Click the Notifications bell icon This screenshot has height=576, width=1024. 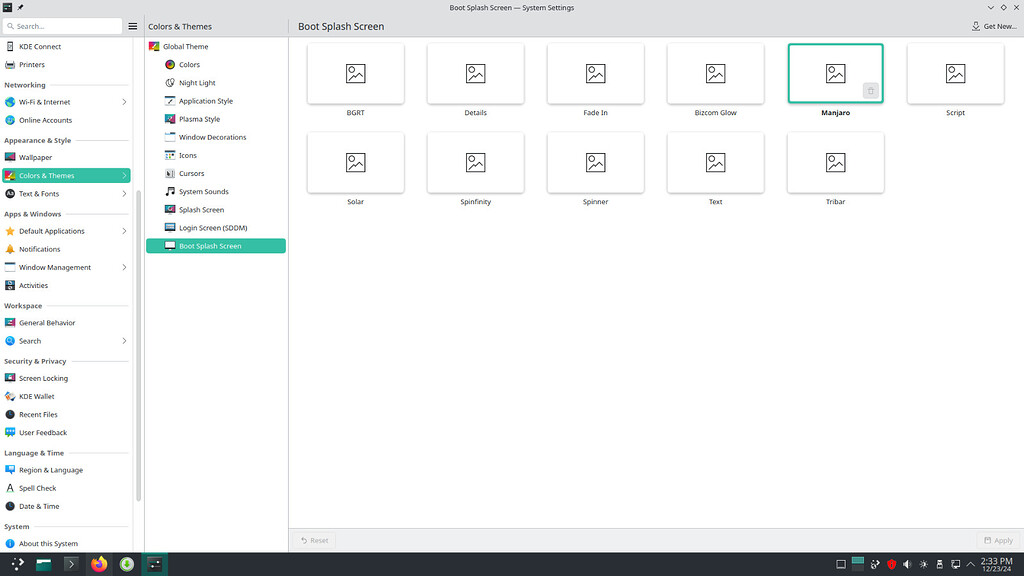pyautogui.click(x=10, y=249)
